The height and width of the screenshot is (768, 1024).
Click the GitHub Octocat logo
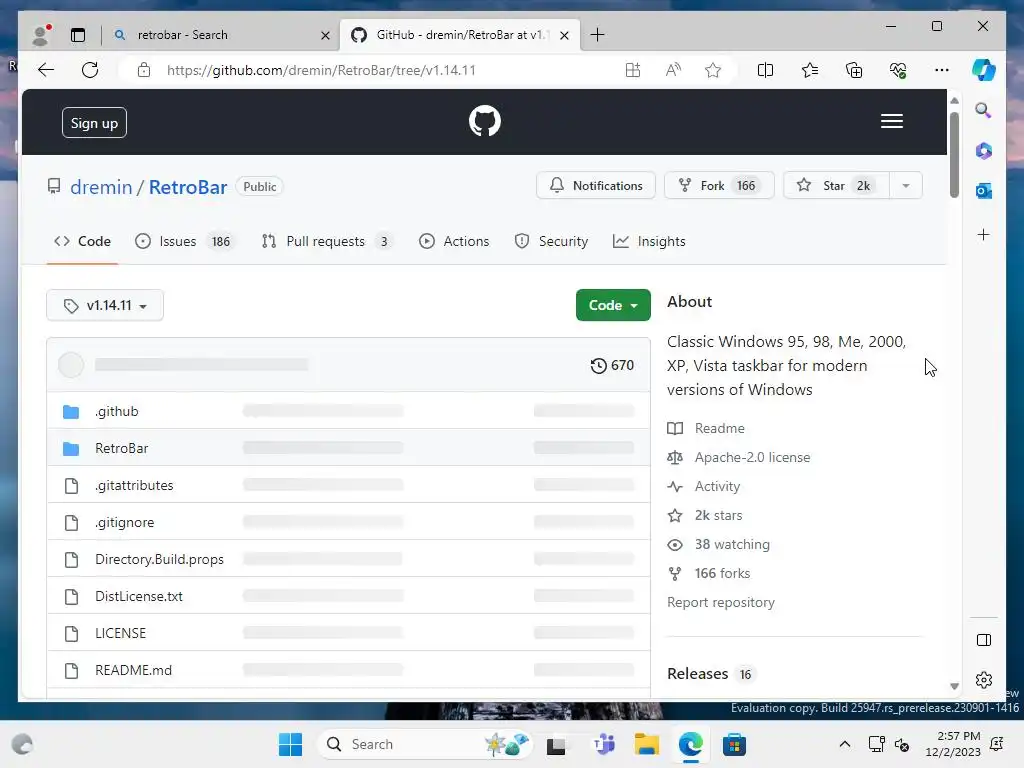pos(485,121)
